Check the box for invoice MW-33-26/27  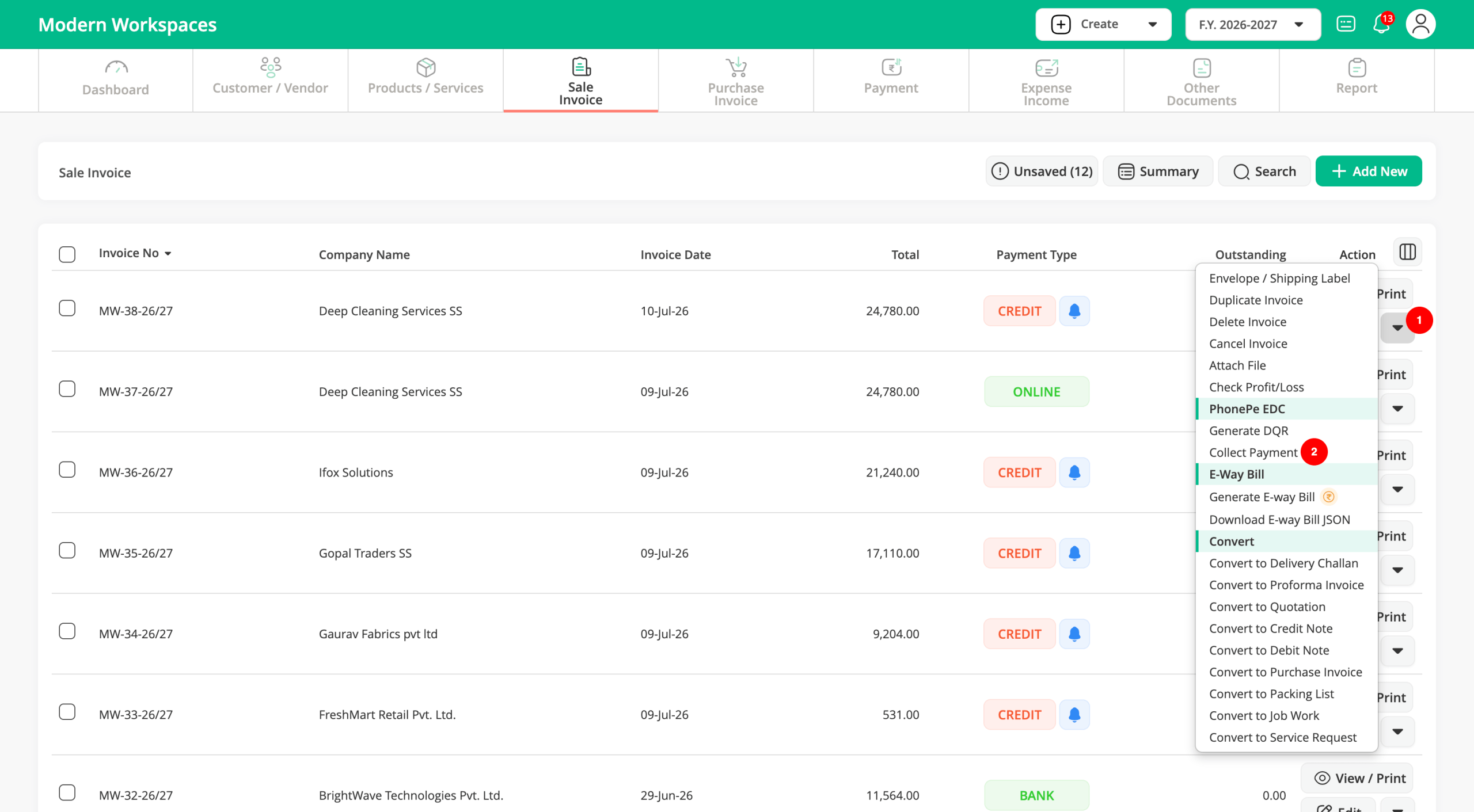tap(67, 712)
